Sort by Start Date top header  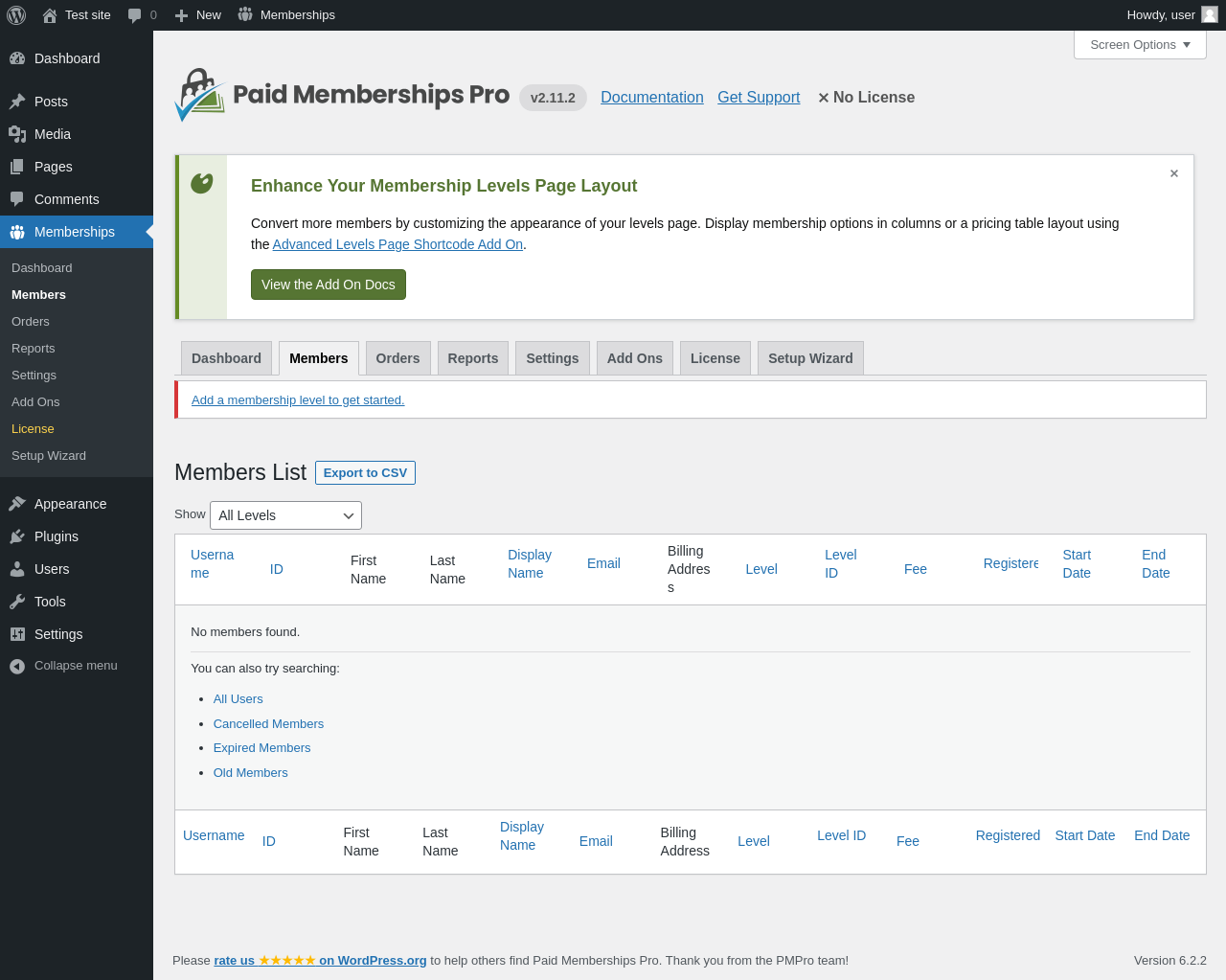tap(1078, 563)
